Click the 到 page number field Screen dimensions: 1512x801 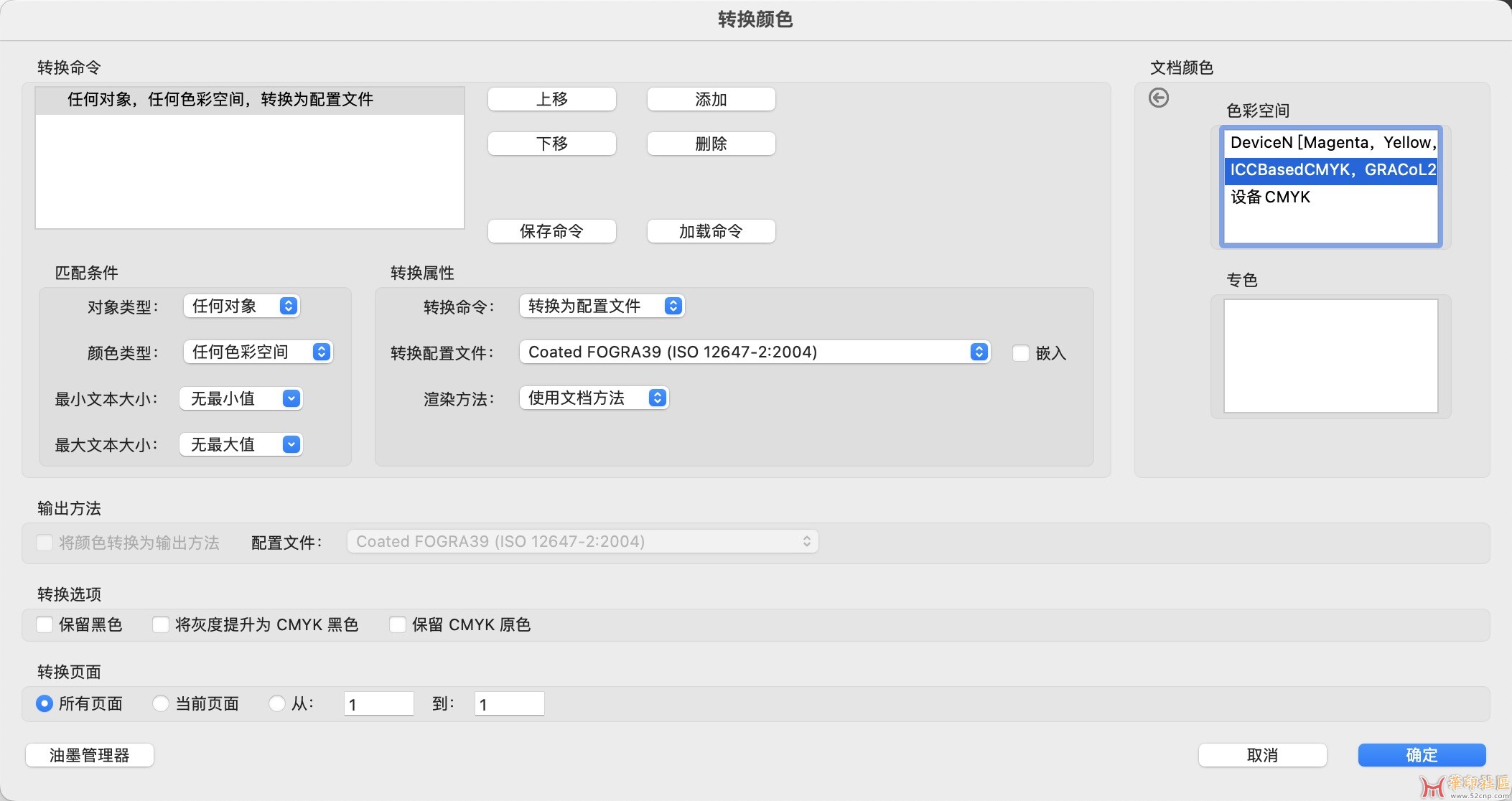coord(509,704)
